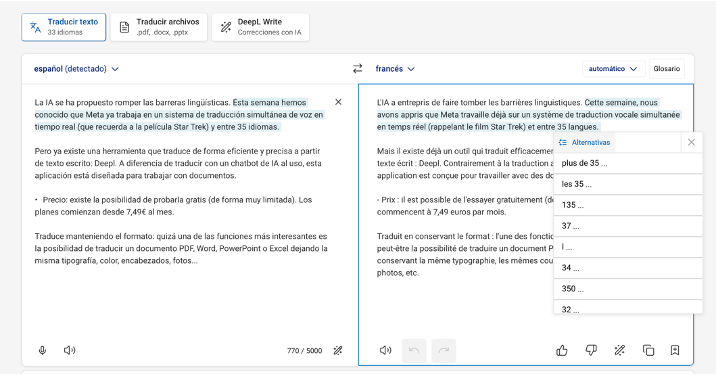Give thumbs up to translation
716x375 pixels.
click(562, 350)
